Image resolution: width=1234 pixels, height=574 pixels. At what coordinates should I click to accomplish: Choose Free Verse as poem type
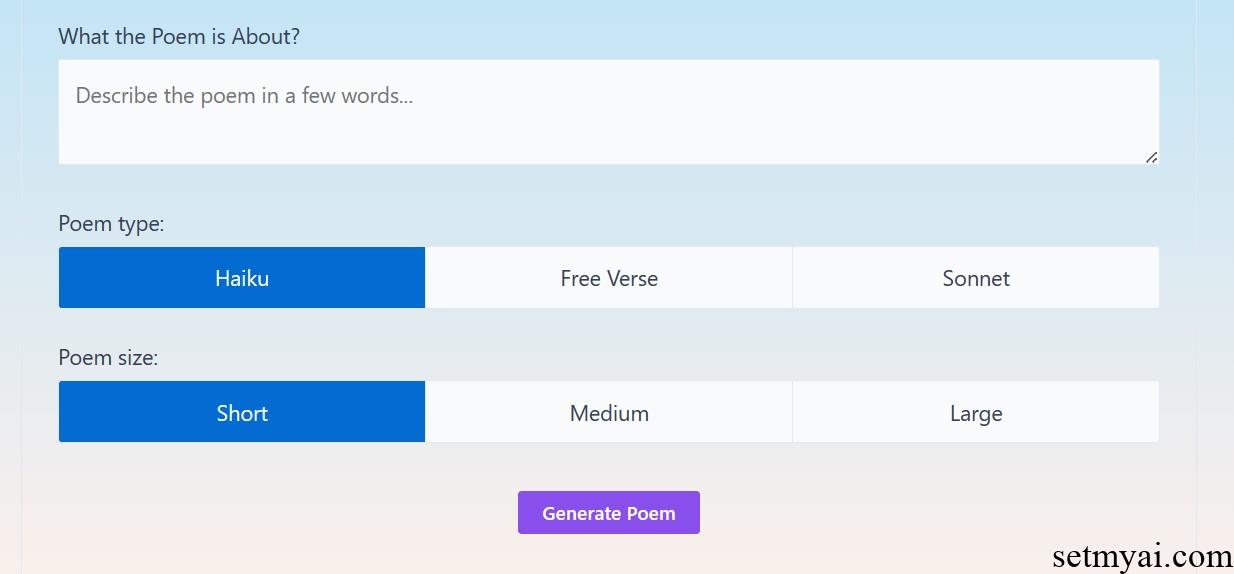pos(609,278)
